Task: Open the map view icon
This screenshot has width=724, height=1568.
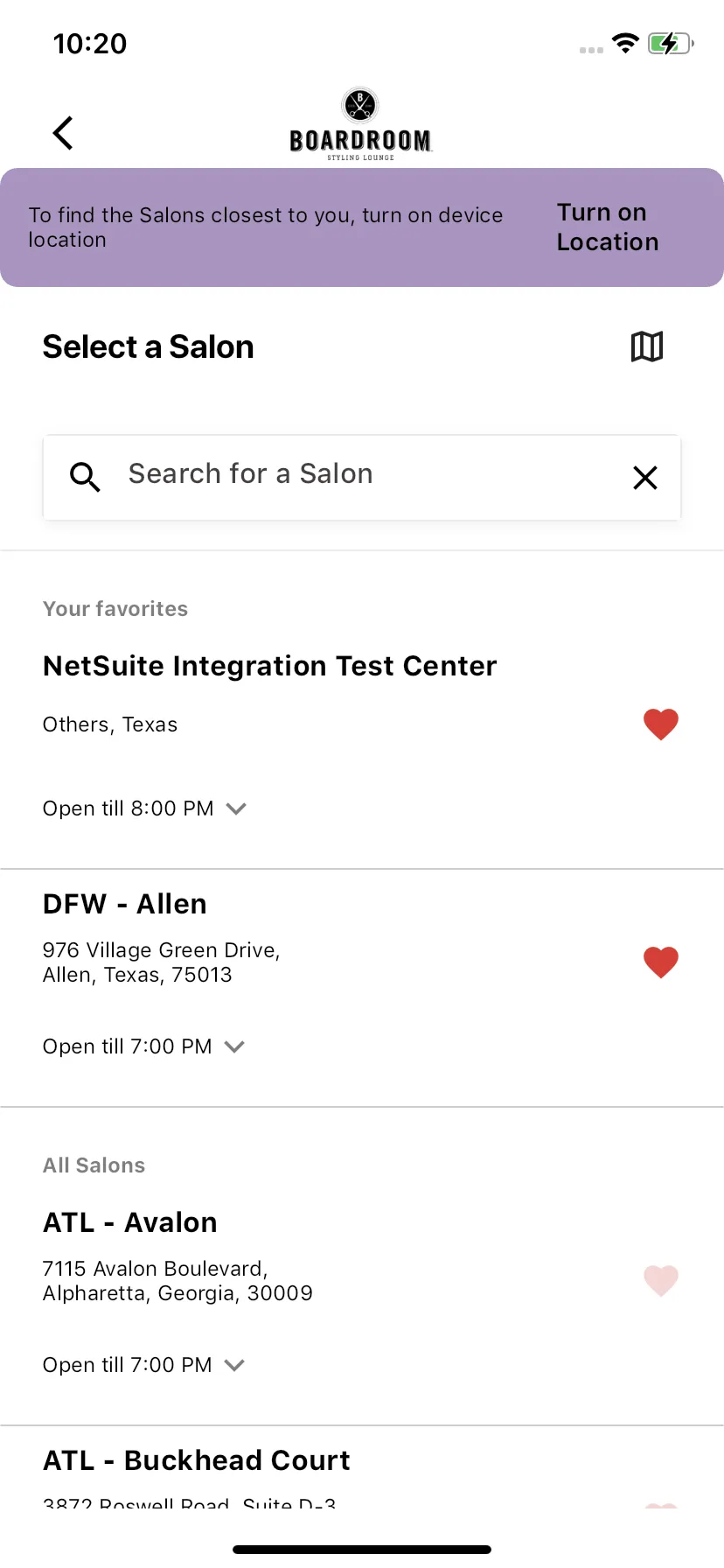Action: coord(647,346)
